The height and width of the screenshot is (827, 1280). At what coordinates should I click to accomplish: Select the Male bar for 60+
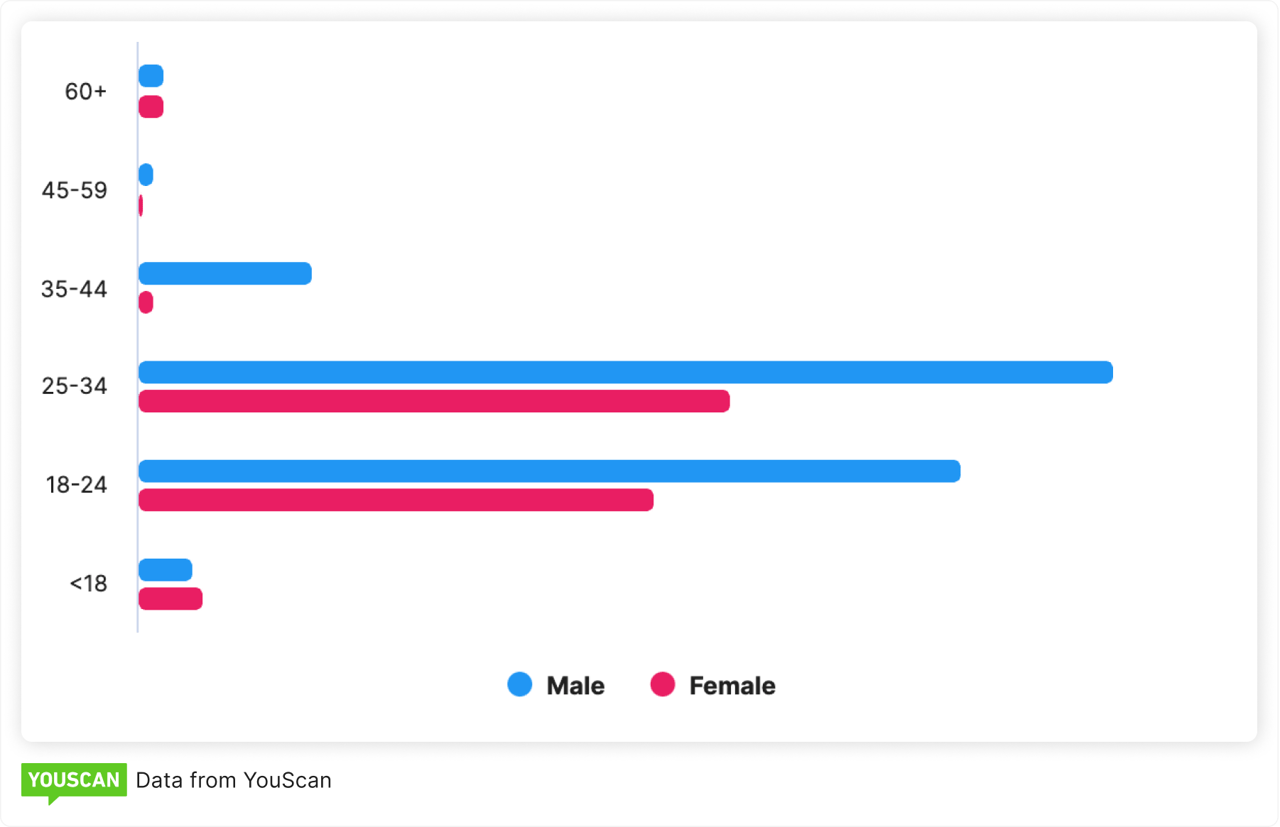[x=151, y=76]
